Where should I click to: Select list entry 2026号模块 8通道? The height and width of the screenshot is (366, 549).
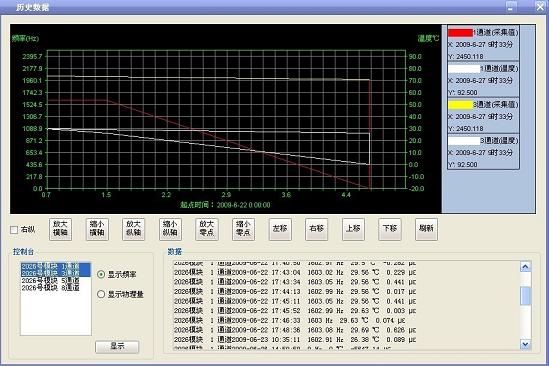coord(55,288)
